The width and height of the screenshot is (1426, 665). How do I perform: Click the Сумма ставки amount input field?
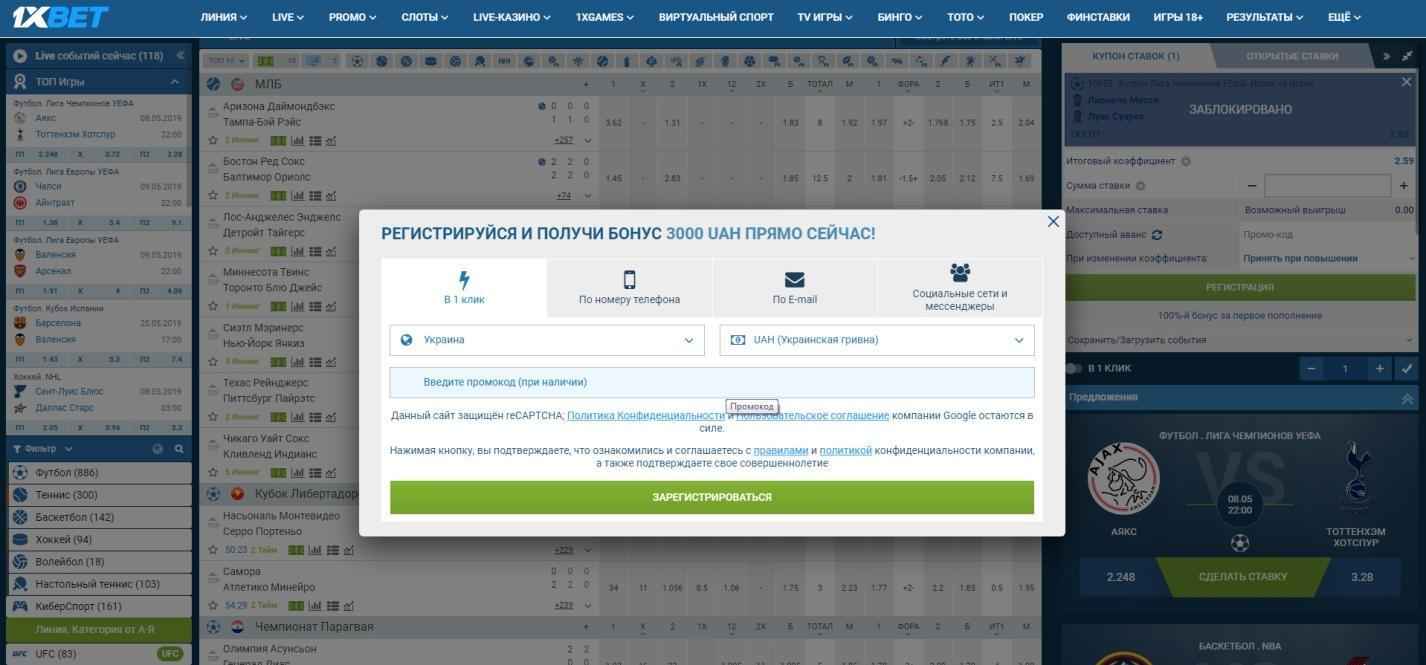tap(1327, 186)
